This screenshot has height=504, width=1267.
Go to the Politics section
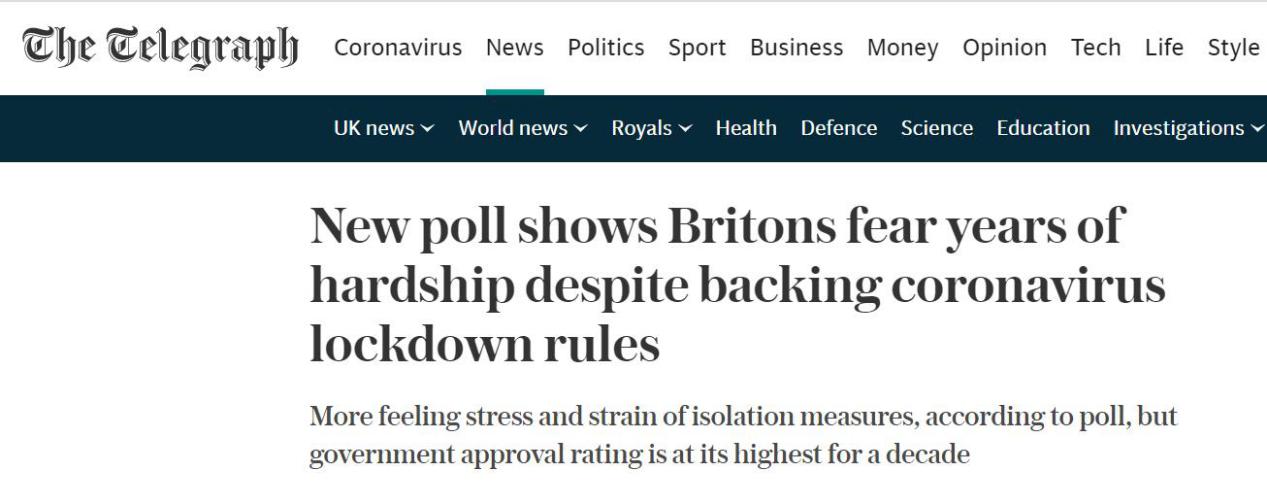pos(606,48)
